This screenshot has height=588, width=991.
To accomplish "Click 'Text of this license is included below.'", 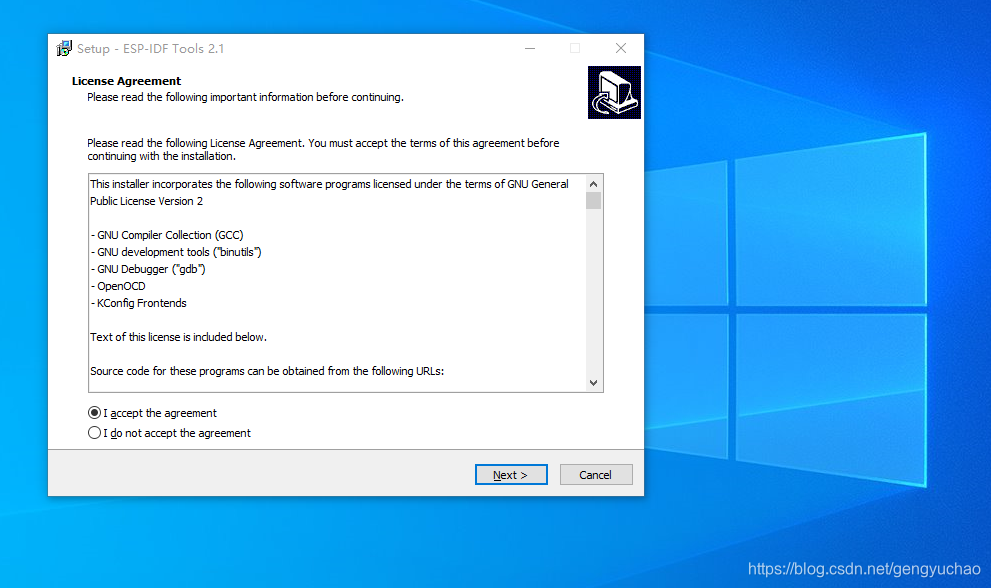I will (178, 337).
